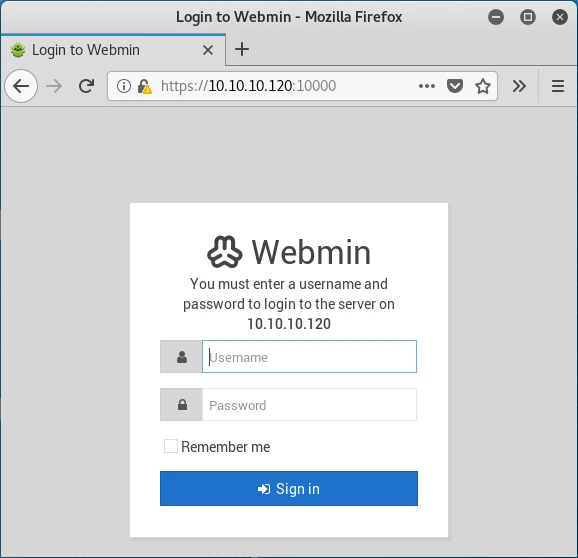Expand the toolbar overflow chevron
This screenshot has height=558, width=578.
pos(519,86)
